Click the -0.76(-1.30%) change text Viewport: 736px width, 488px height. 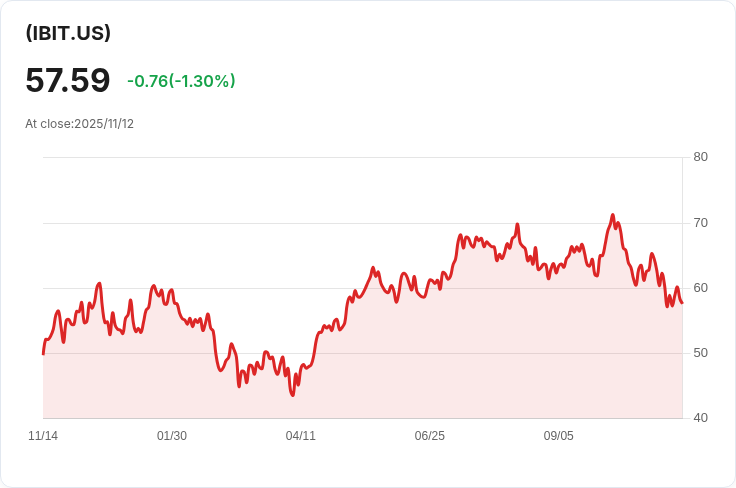click(181, 81)
